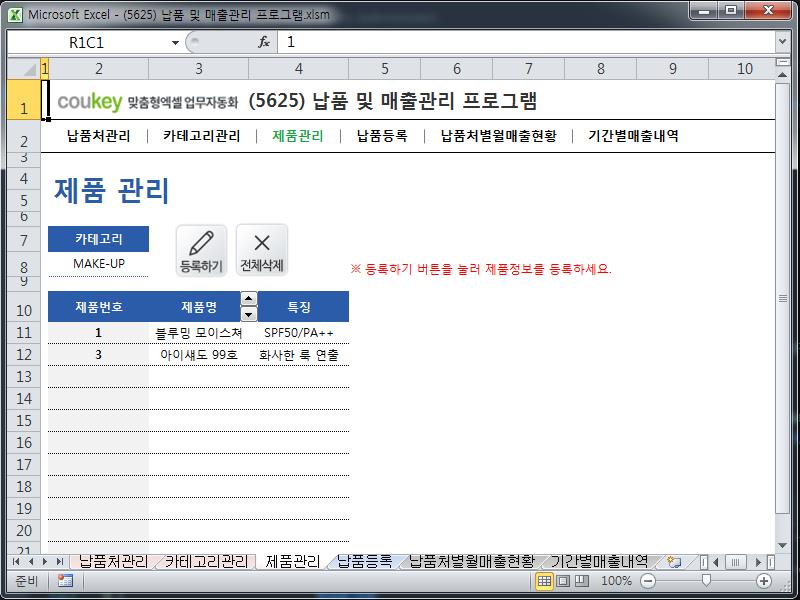Click the 전체삭제 X button
The width and height of the screenshot is (800, 600).
click(262, 251)
